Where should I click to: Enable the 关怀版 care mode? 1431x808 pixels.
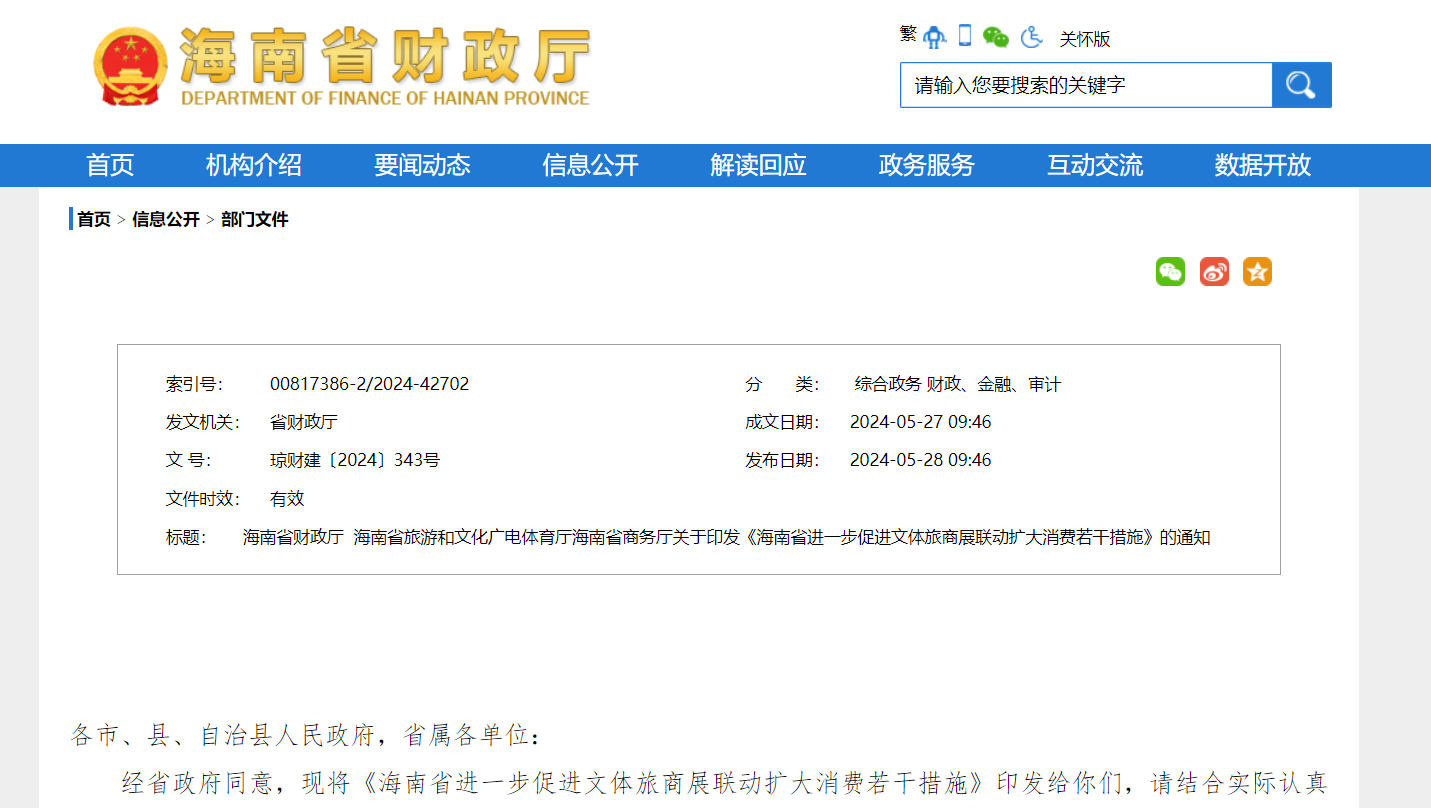[1085, 39]
